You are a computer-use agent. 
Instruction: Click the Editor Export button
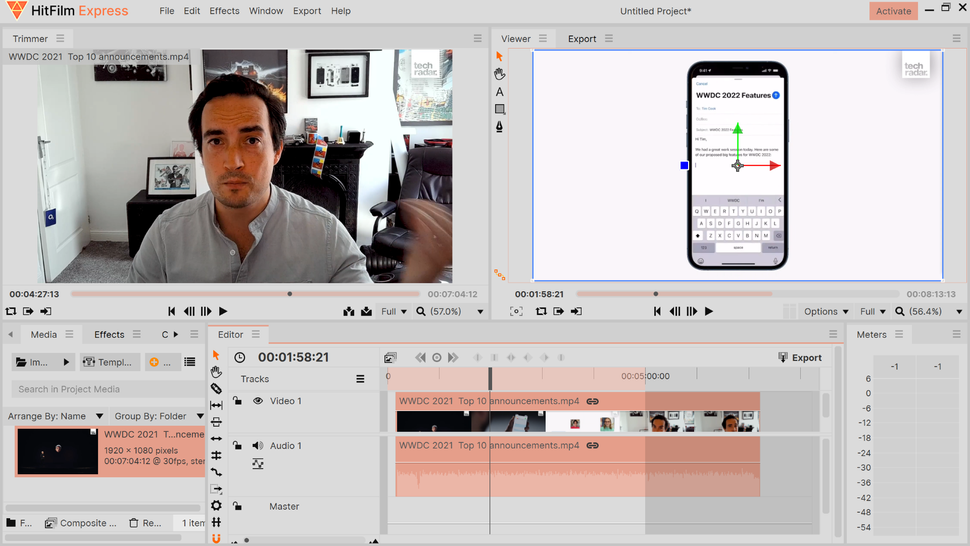[x=800, y=357]
